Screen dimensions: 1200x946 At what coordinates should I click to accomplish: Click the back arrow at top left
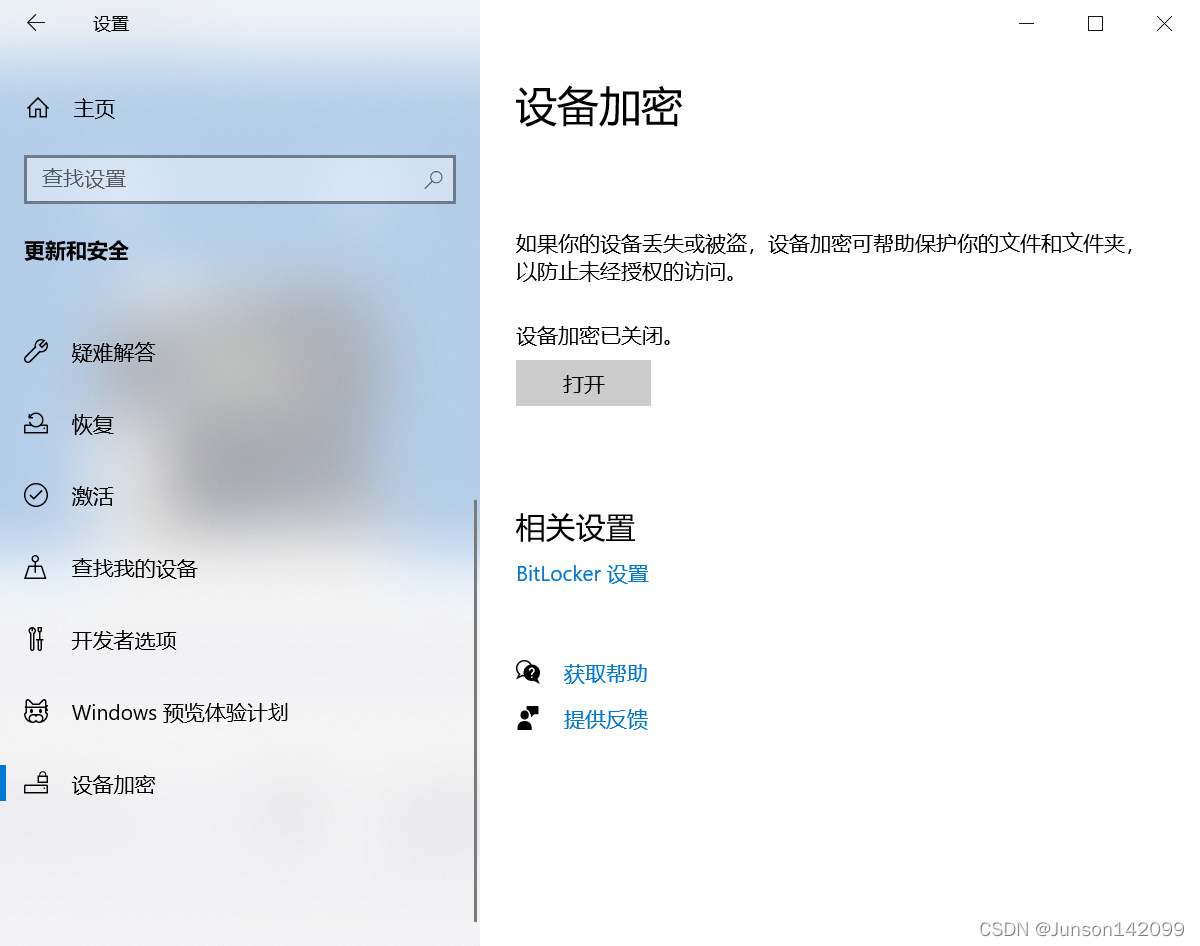(36, 23)
